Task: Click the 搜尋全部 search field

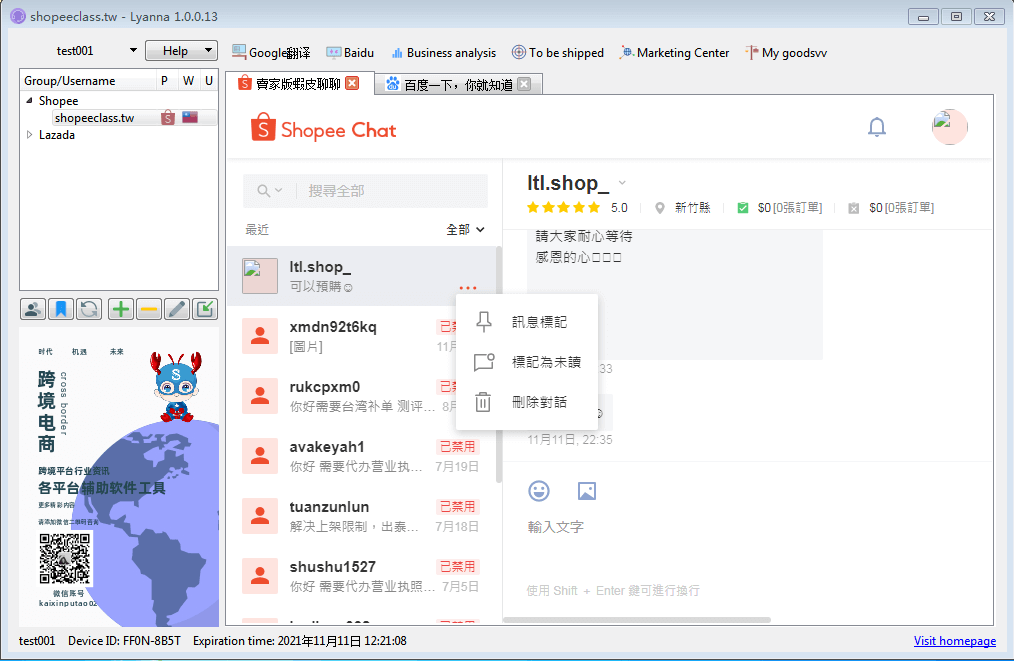Action: point(365,191)
